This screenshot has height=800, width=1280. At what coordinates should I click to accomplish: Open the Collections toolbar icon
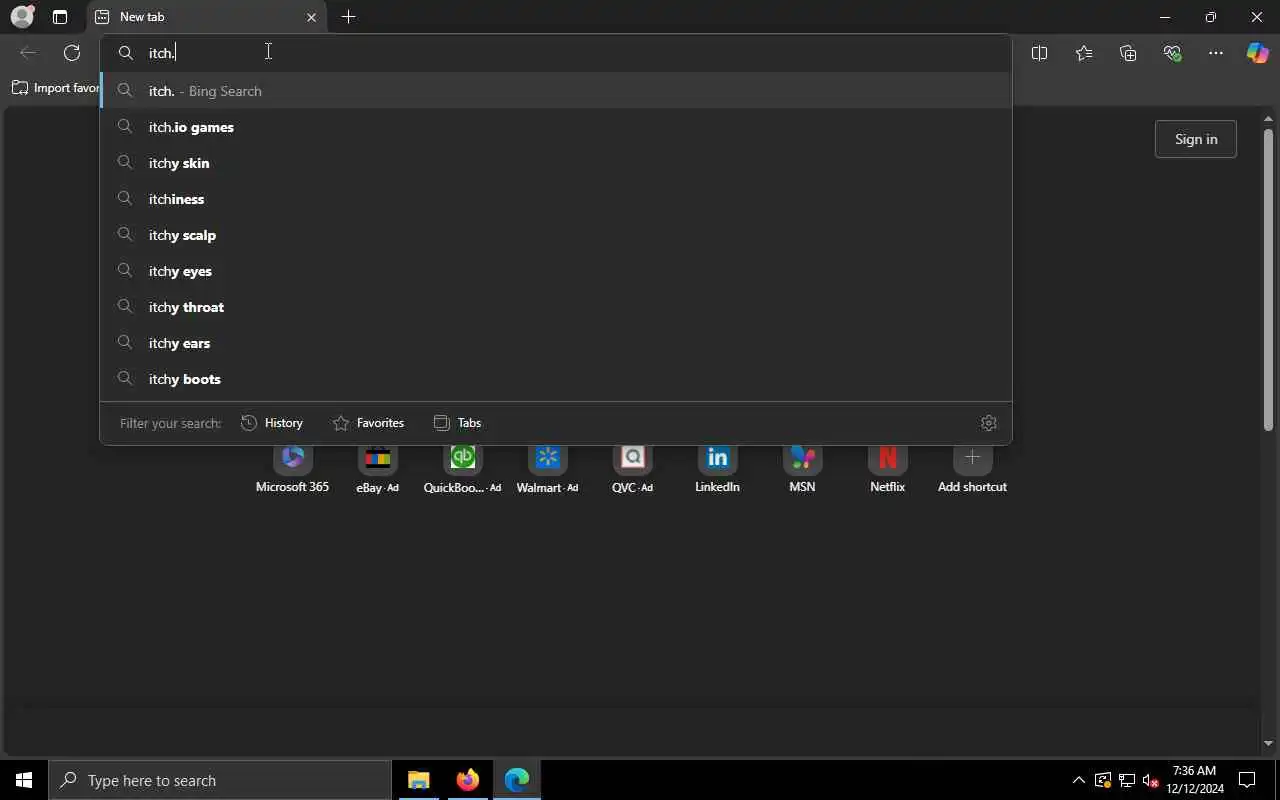point(1128,53)
